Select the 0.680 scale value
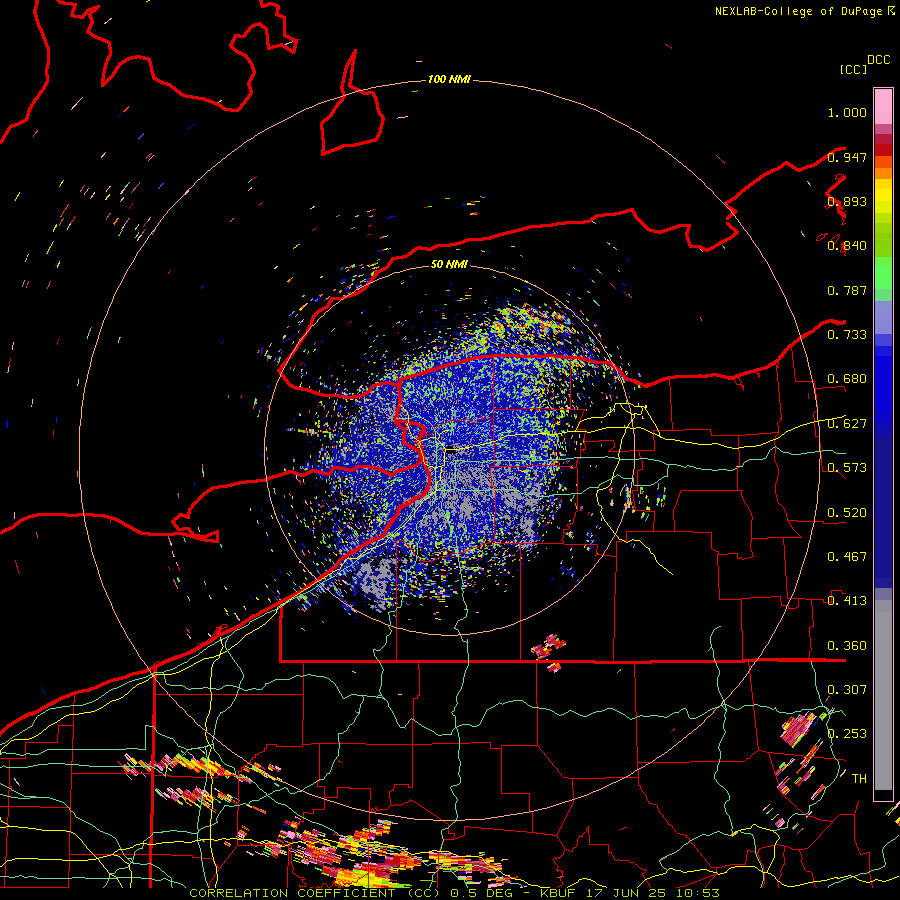Image resolution: width=900 pixels, height=900 pixels. [847, 379]
